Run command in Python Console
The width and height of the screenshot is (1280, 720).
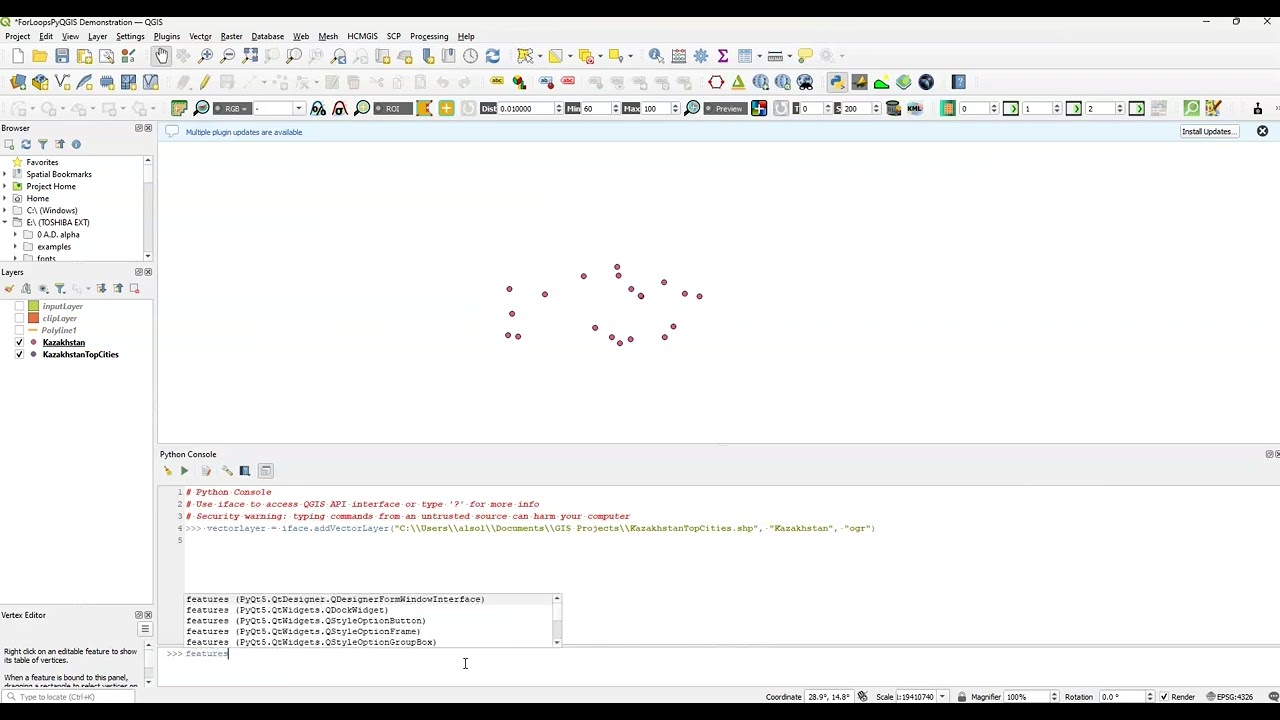point(184,471)
